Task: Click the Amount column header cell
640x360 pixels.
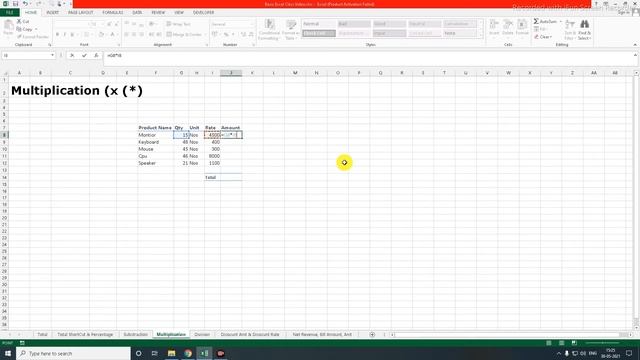Action: 231,128
